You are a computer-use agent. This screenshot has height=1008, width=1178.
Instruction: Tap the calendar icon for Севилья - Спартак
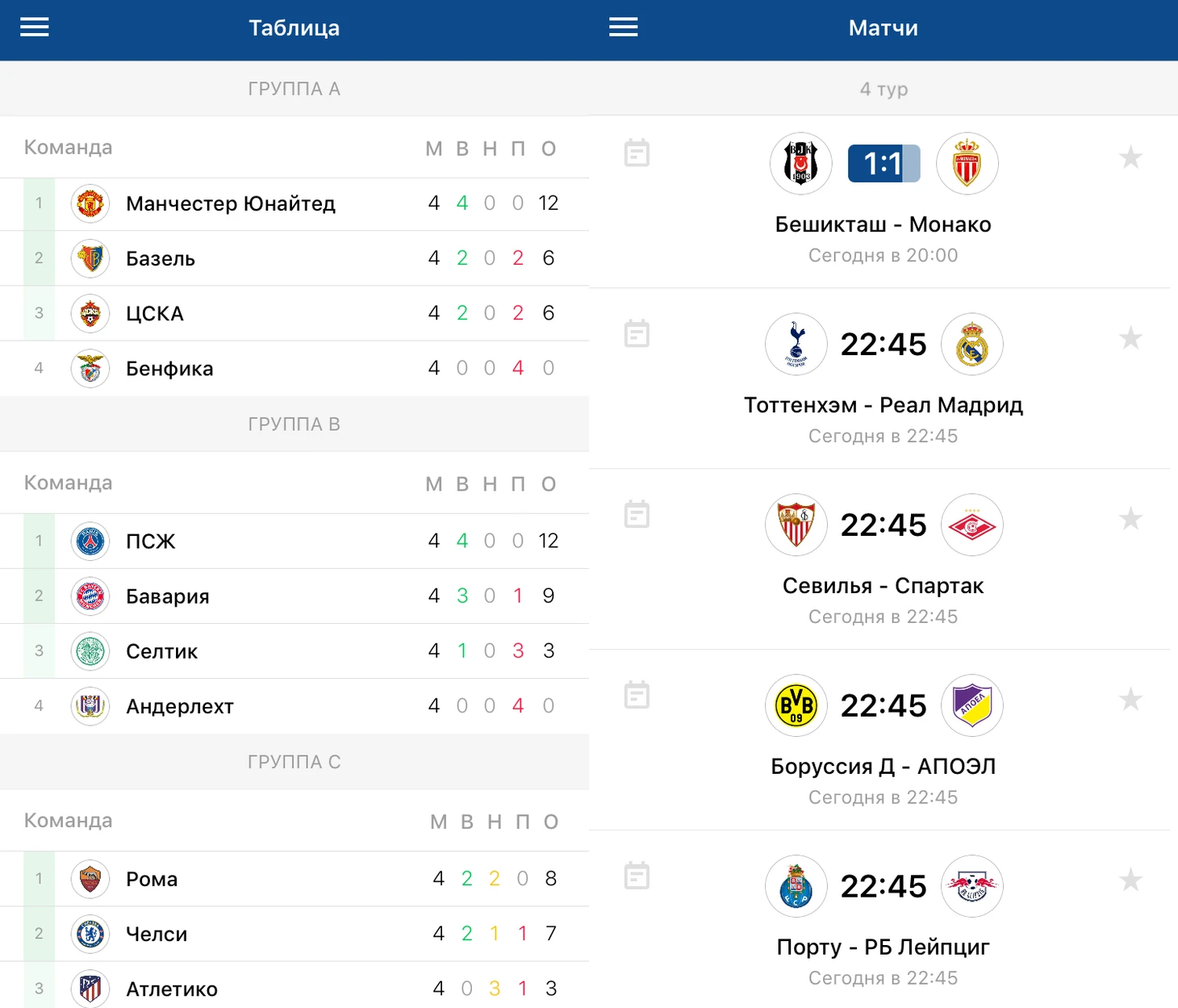637,514
